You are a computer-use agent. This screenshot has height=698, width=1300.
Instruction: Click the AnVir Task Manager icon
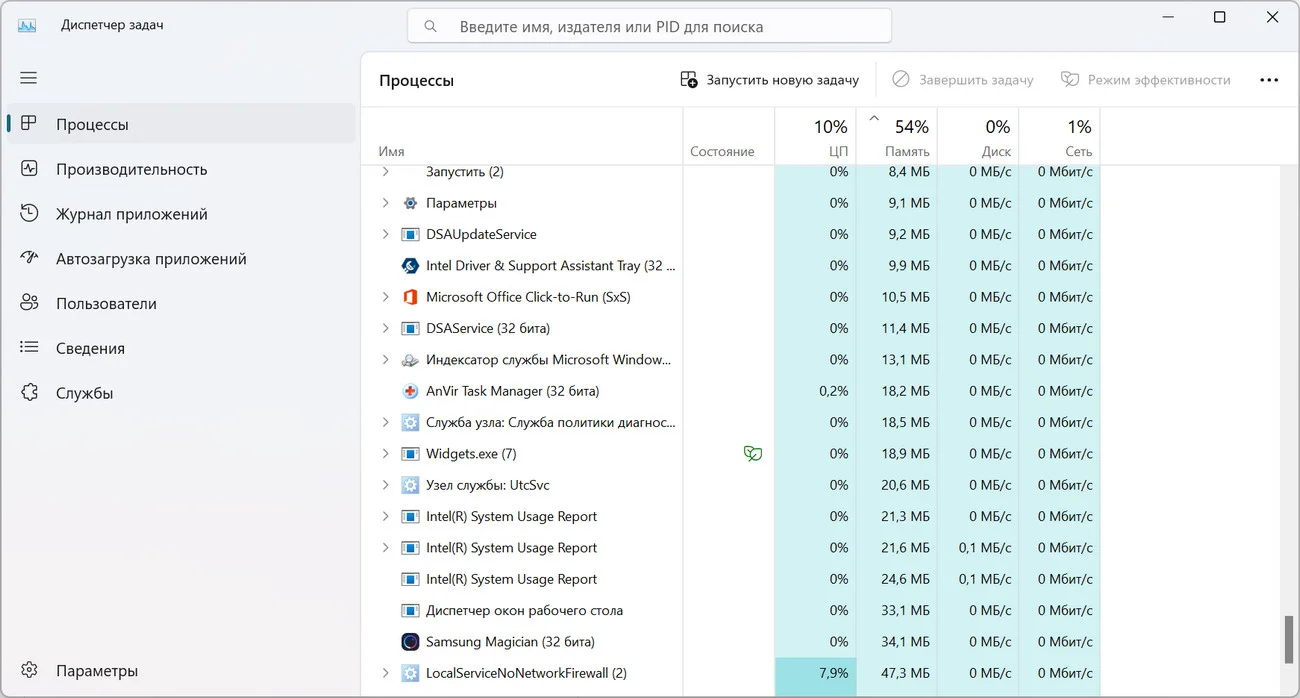pos(410,391)
